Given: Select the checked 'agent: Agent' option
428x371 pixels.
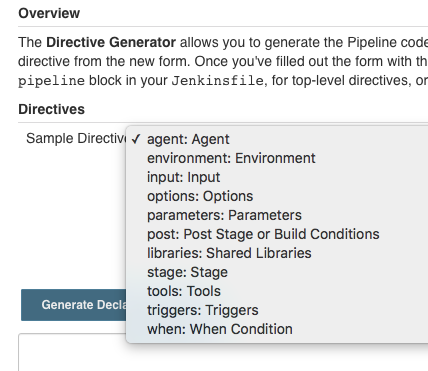Looking at the screenshot, I should [x=277, y=139].
